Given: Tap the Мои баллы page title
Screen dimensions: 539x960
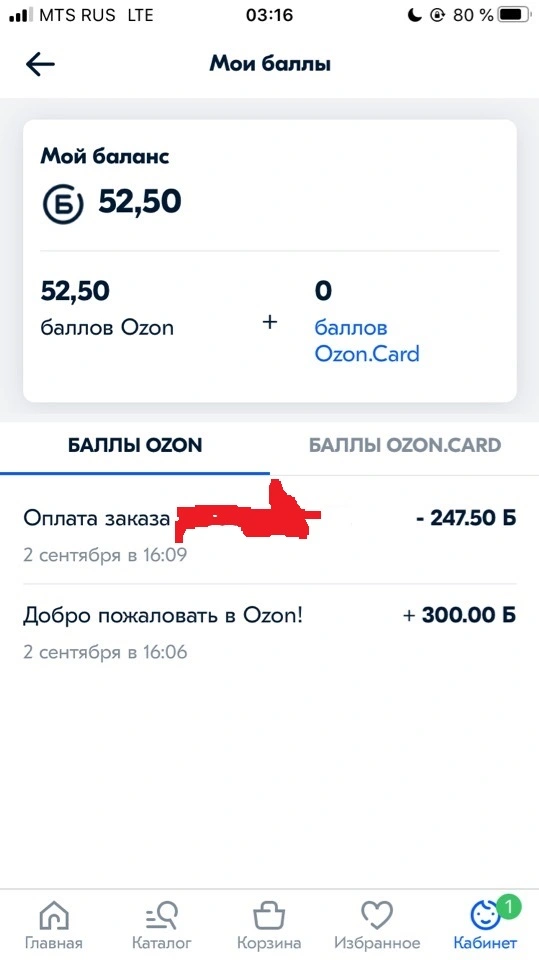Looking at the screenshot, I should pos(270,64).
